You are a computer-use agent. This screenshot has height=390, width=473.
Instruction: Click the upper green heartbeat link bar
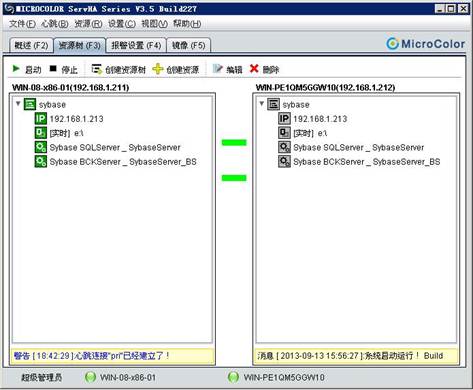(234, 143)
